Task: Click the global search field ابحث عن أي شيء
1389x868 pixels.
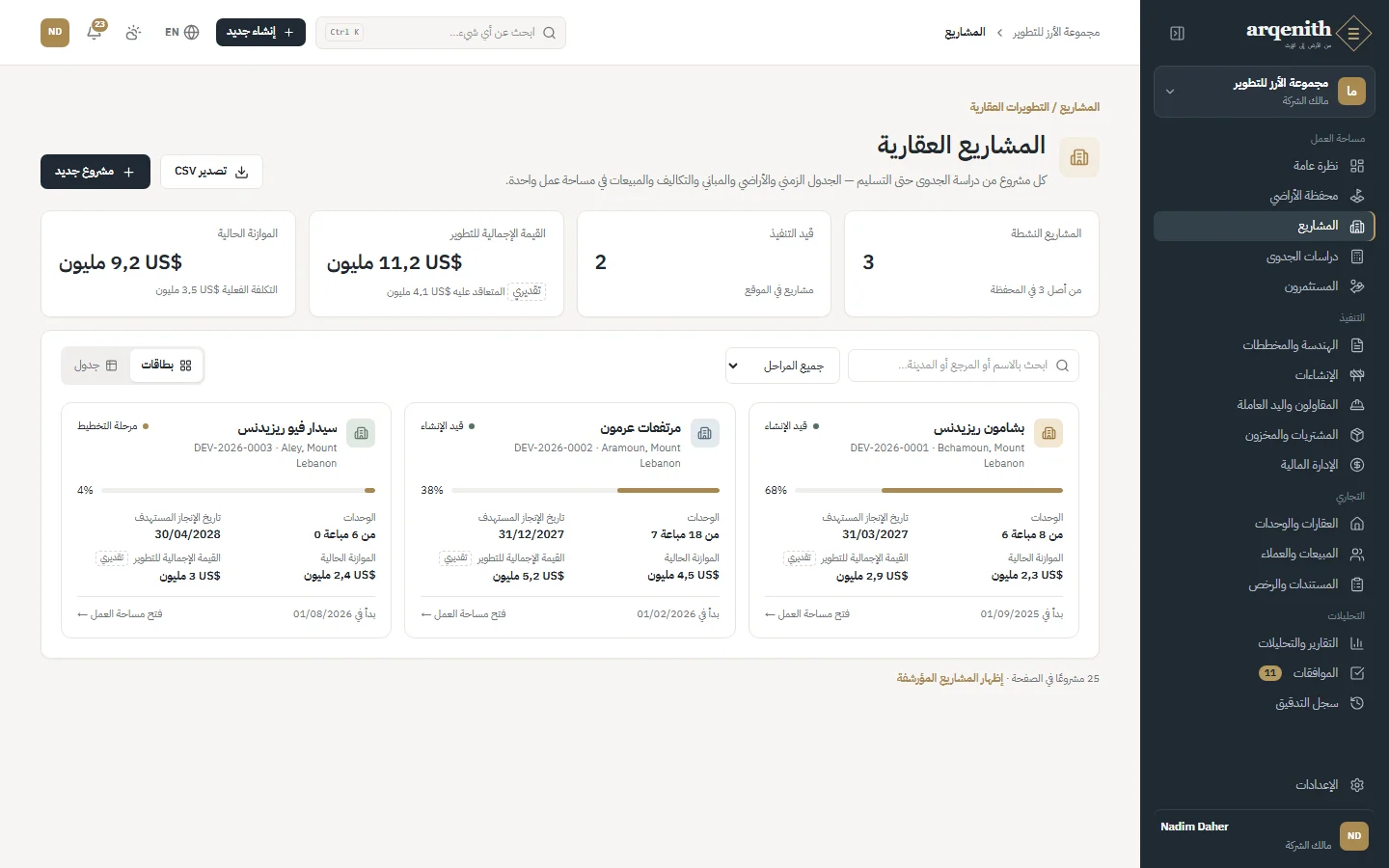Action: click(441, 32)
